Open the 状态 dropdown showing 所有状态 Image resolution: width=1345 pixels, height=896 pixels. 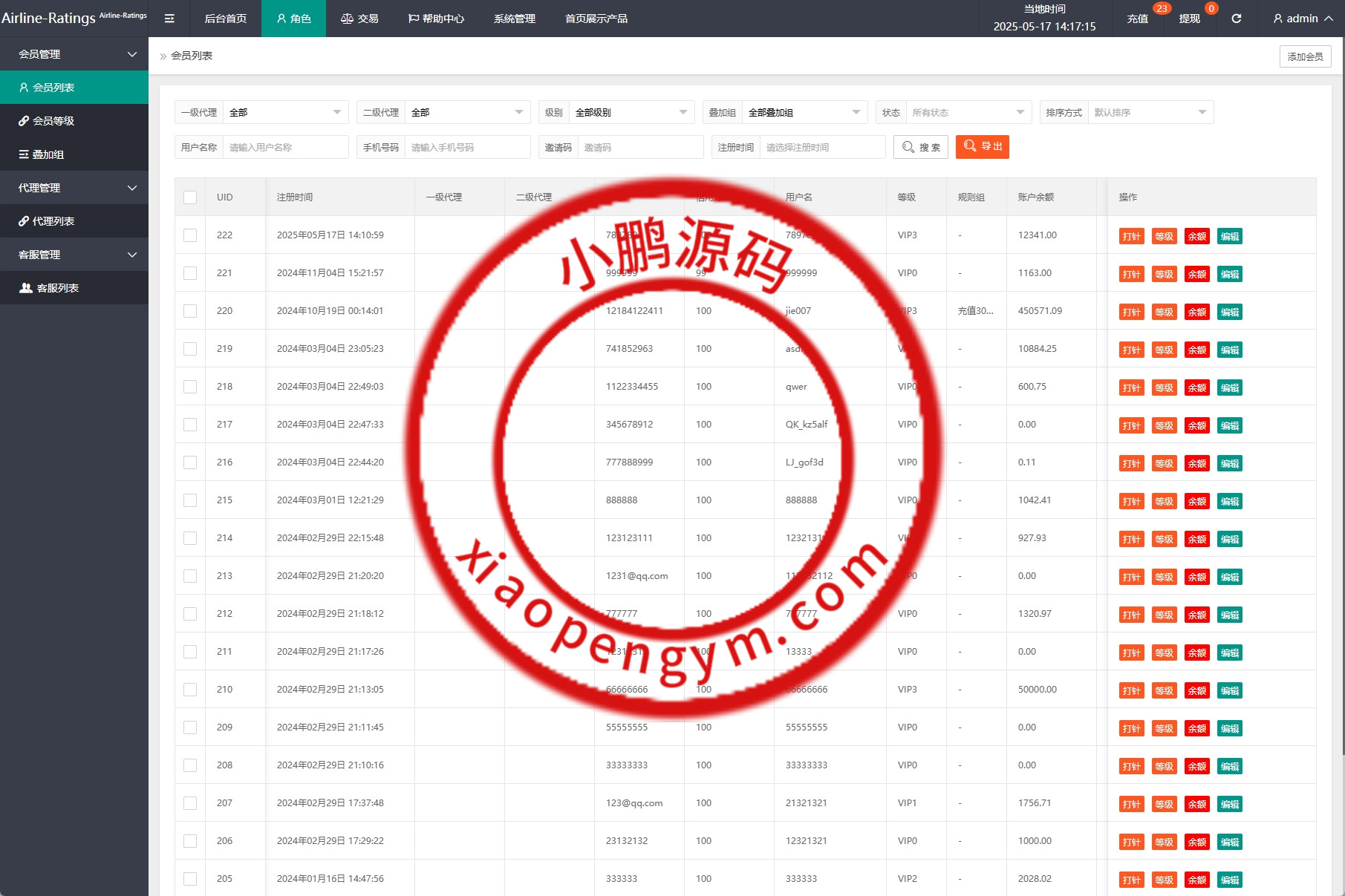point(968,113)
